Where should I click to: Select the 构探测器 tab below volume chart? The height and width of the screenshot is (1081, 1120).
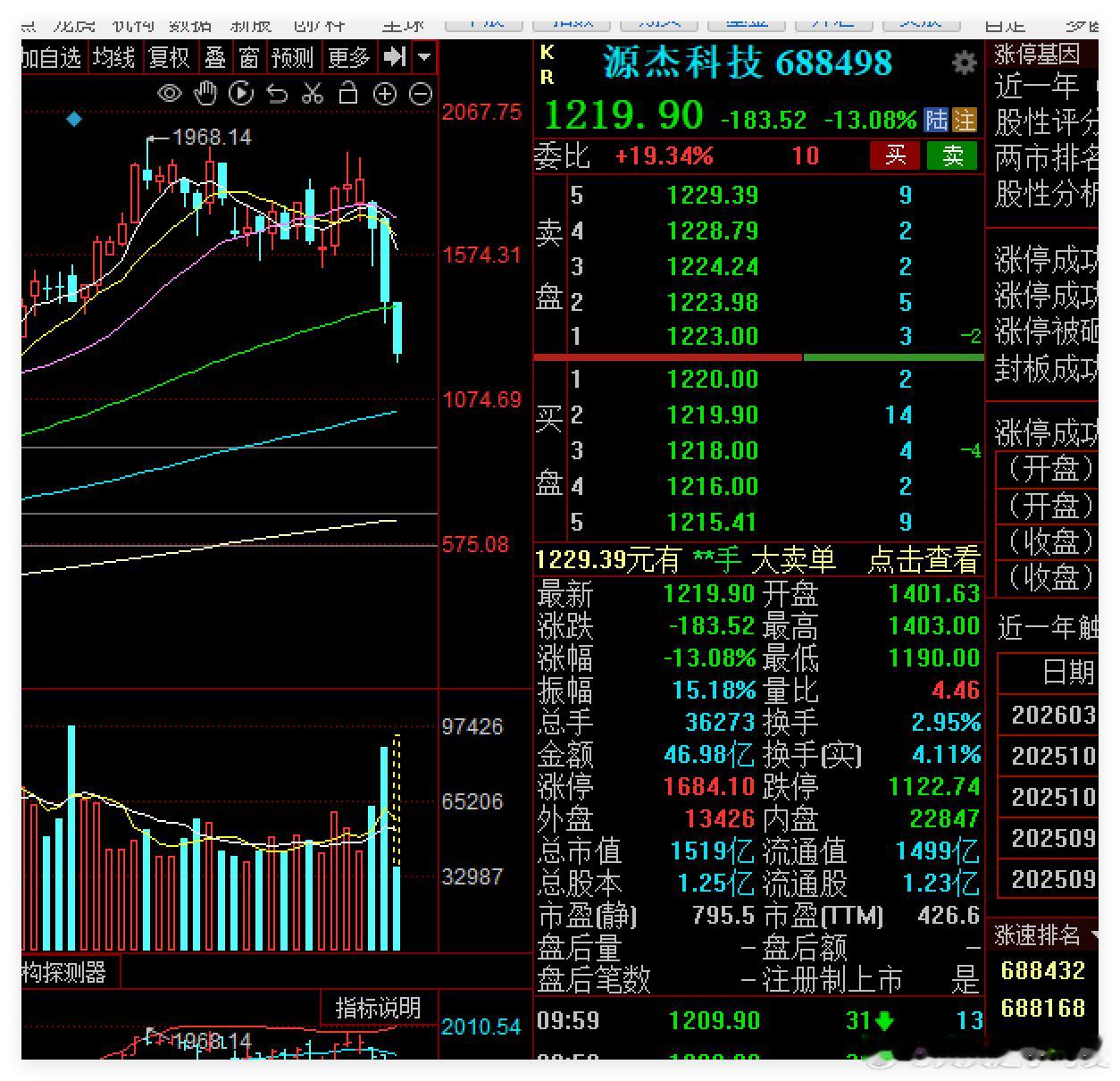[64, 972]
